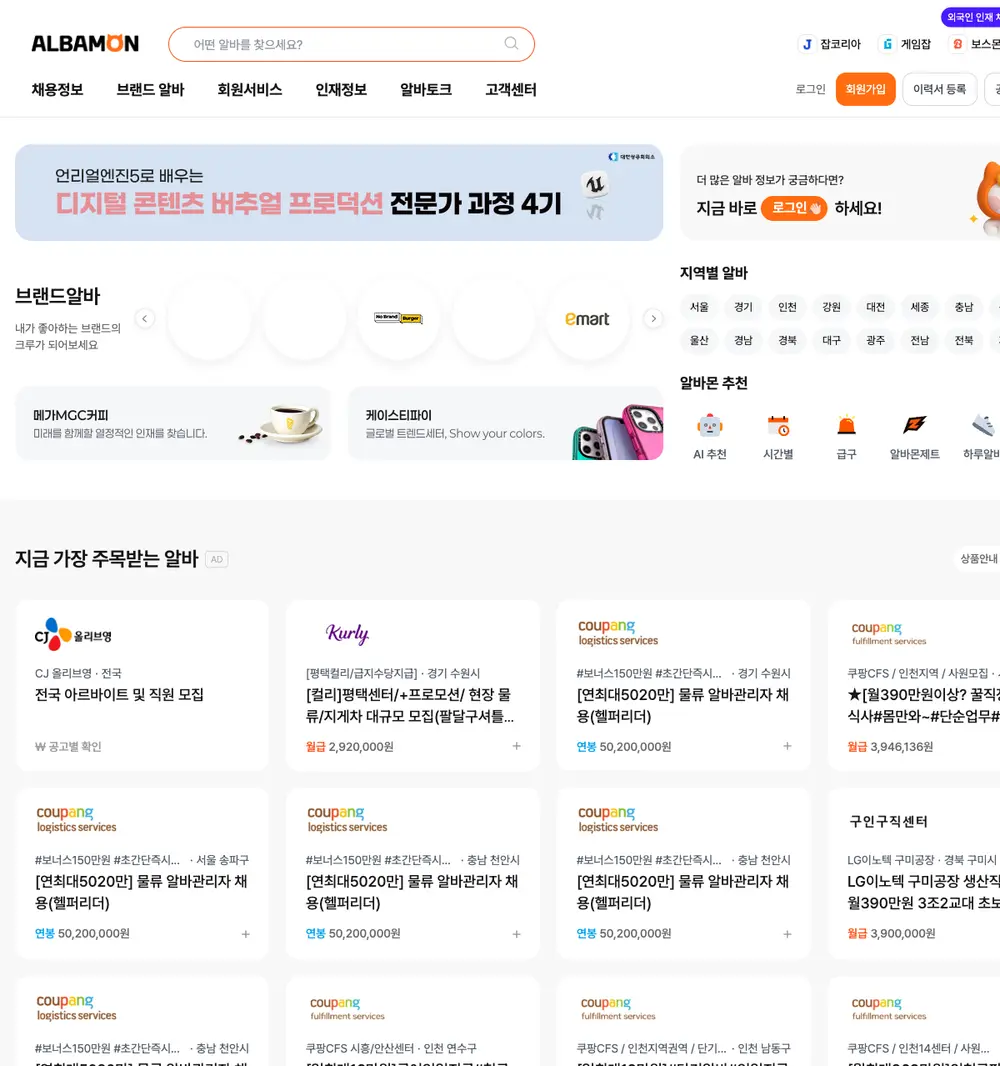1000x1066 pixels.
Task: Click coupang fulfillment logo on 인천 연수구 card
Action: (347, 1008)
